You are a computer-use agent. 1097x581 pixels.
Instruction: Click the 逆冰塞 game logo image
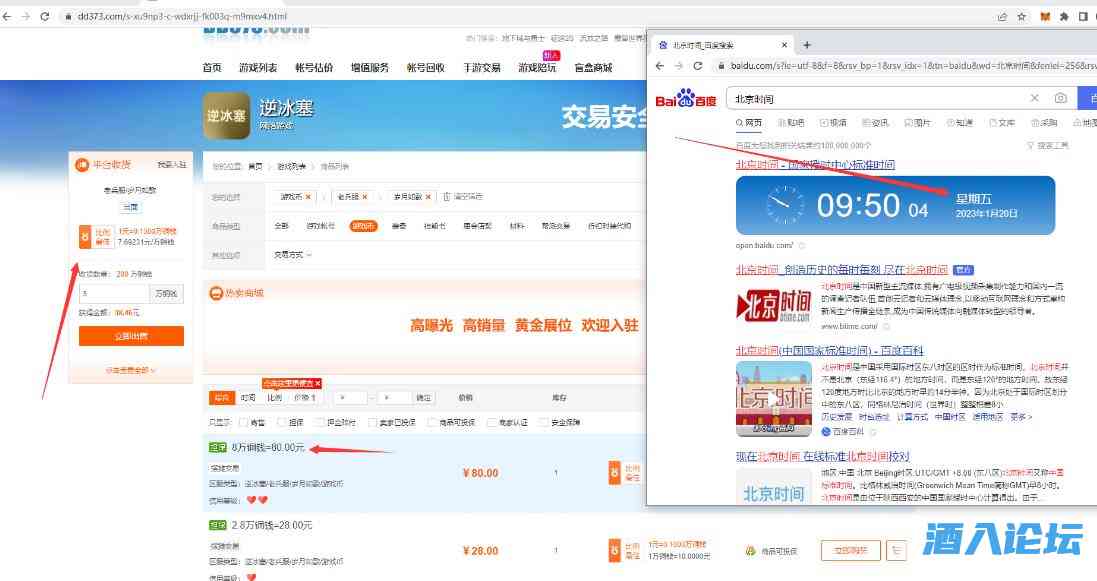coord(226,116)
